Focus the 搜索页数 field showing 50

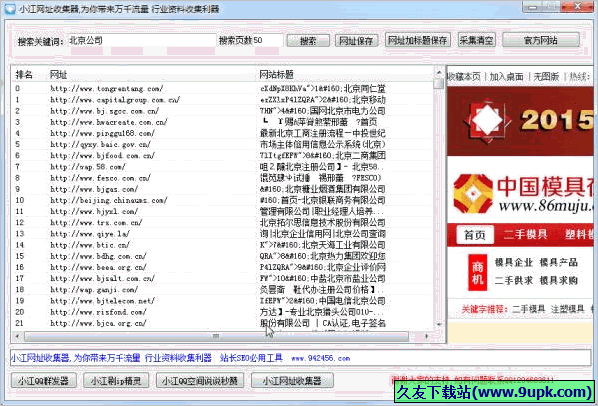pyautogui.click(x=268, y=40)
